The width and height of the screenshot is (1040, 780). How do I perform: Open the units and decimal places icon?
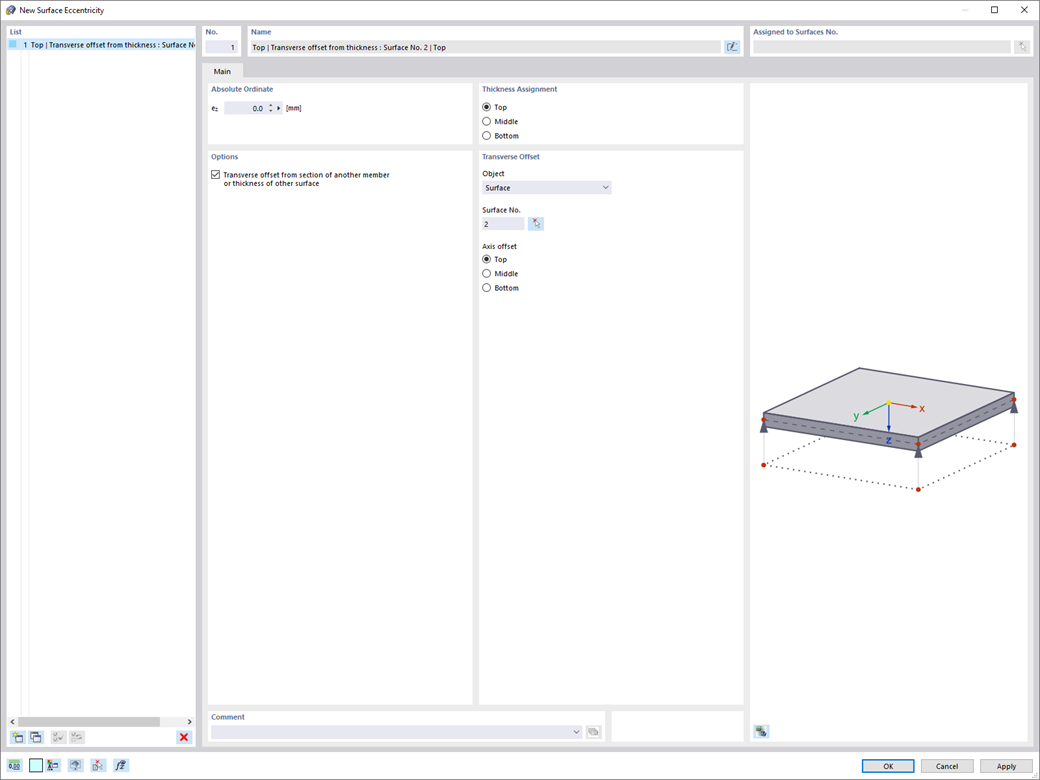(15, 765)
